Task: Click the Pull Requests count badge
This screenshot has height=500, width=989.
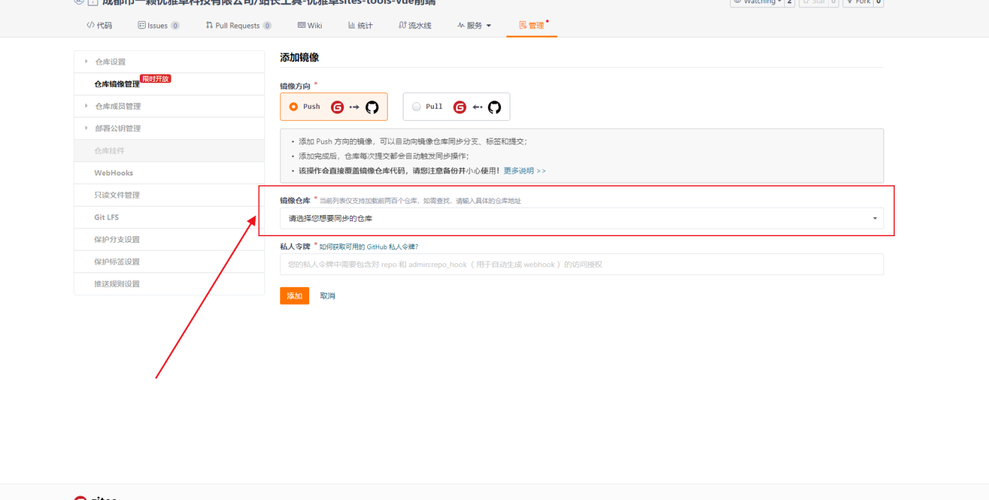Action: [x=267, y=26]
